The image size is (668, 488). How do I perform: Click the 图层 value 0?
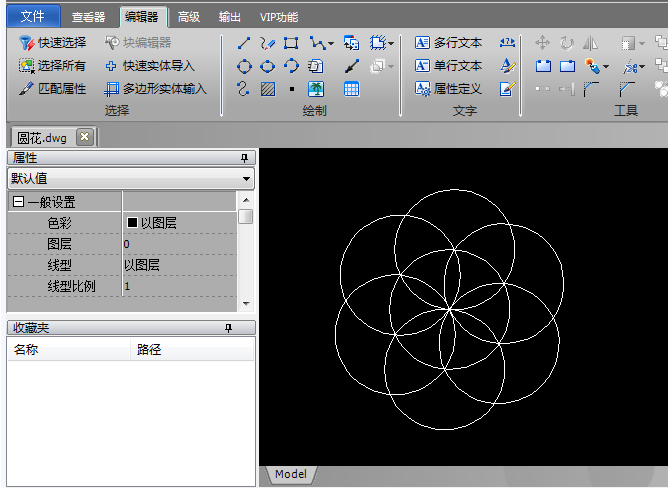(179, 244)
